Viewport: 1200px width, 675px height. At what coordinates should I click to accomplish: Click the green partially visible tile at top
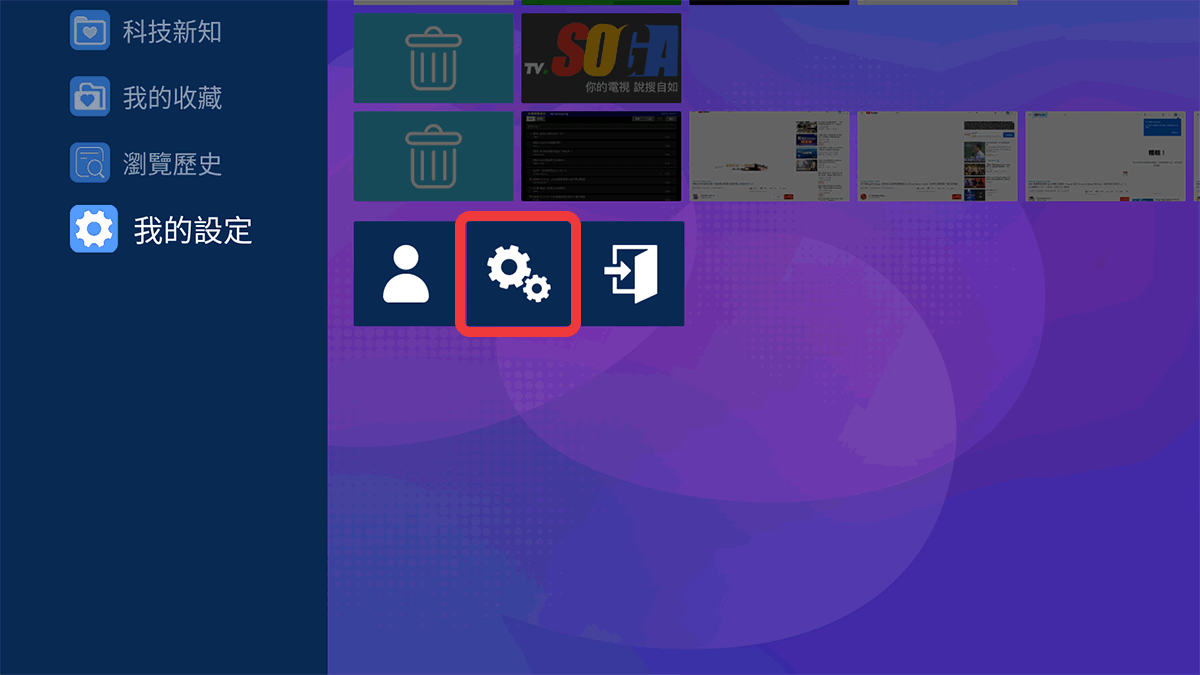pyautogui.click(x=601, y=2)
